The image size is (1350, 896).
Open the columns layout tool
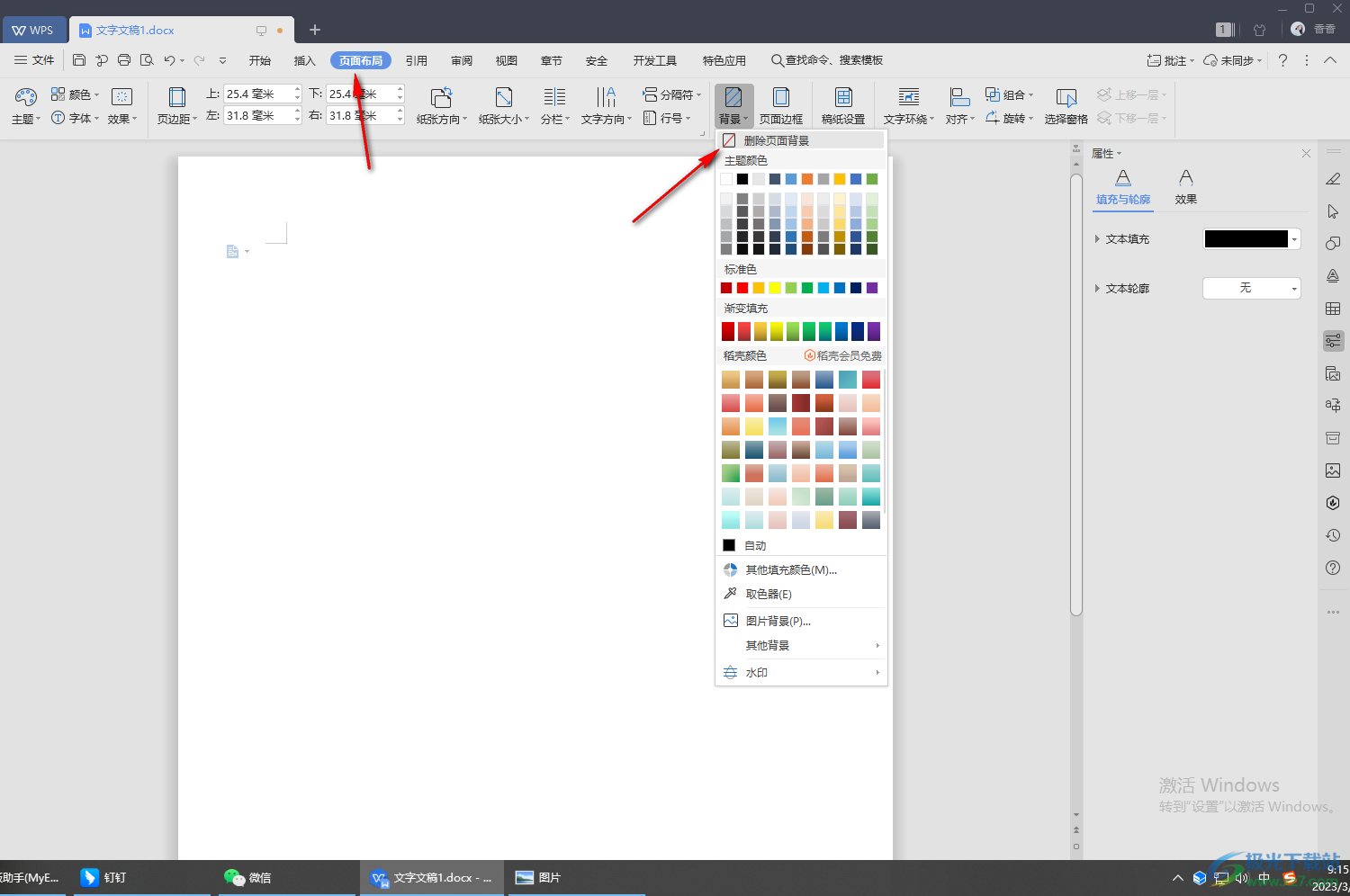(x=554, y=98)
